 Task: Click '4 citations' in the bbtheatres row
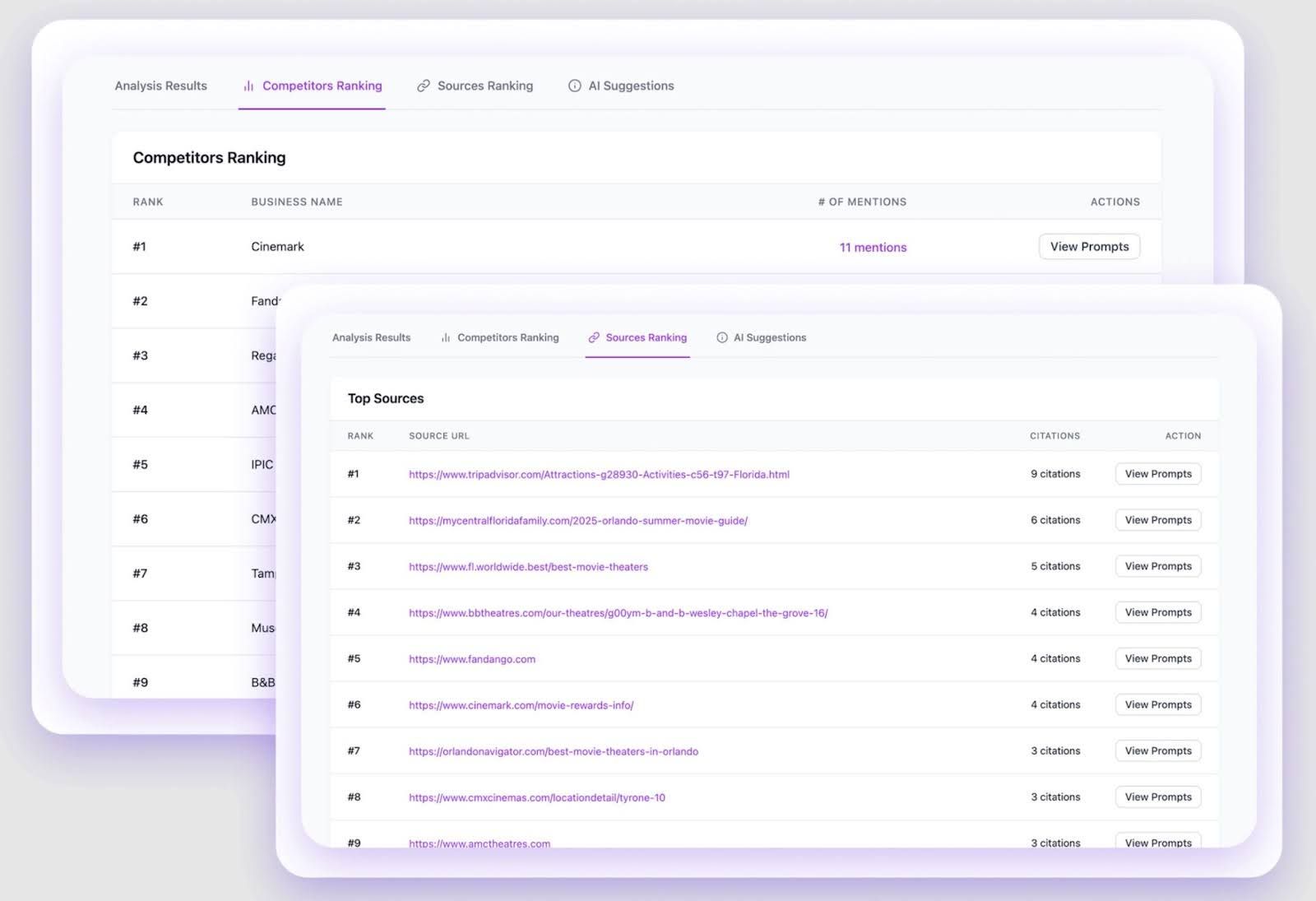1056,612
